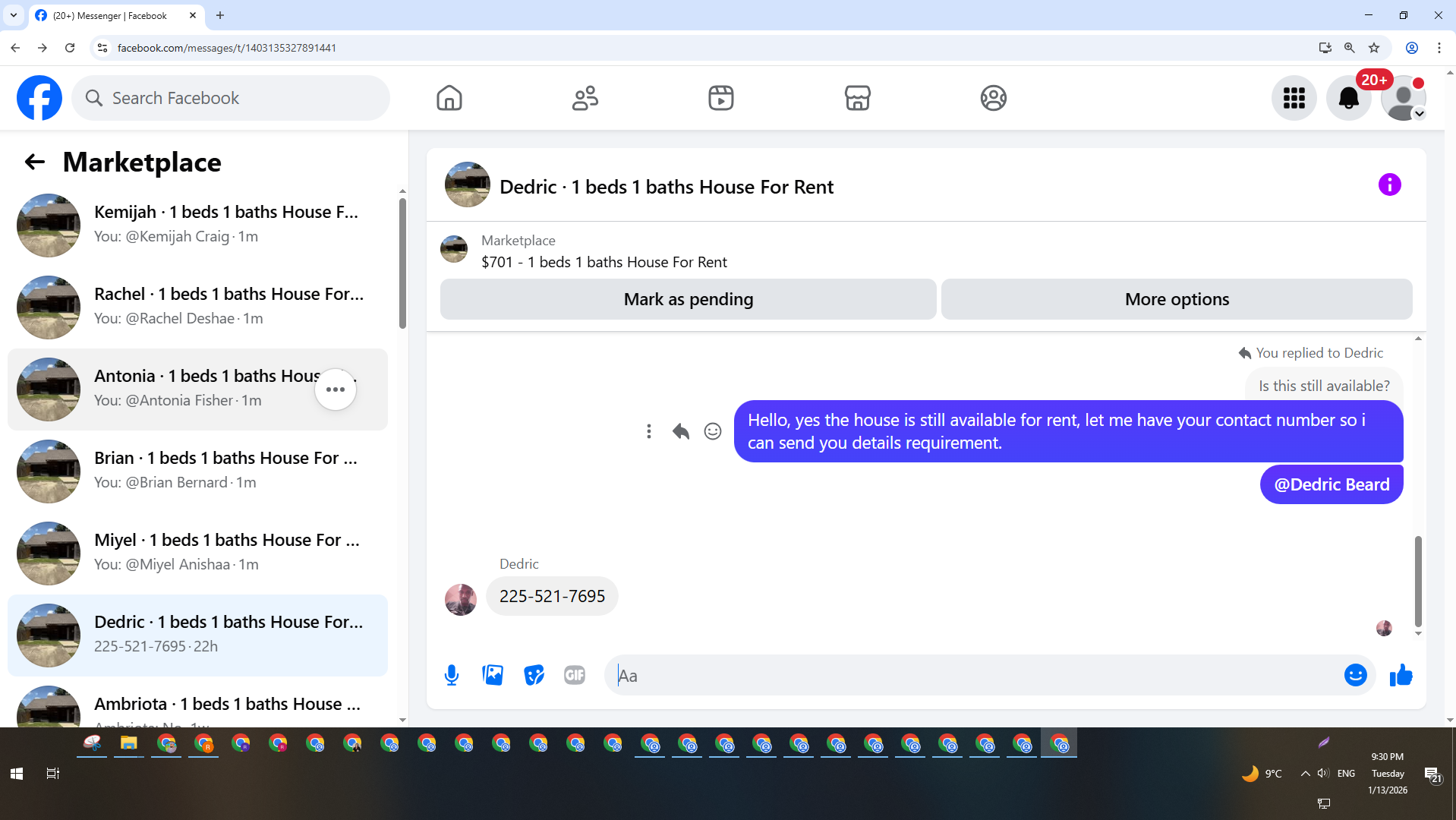Send a voice clip microphone
1456x820 pixels.
452,675
